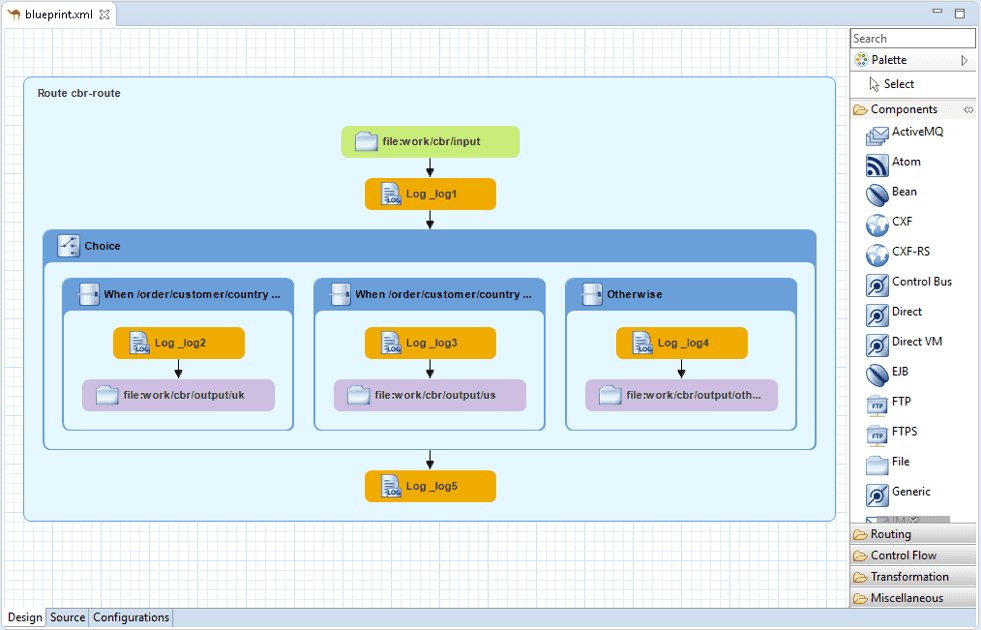Select the ActiveMQ component icon

pyautogui.click(x=877, y=134)
